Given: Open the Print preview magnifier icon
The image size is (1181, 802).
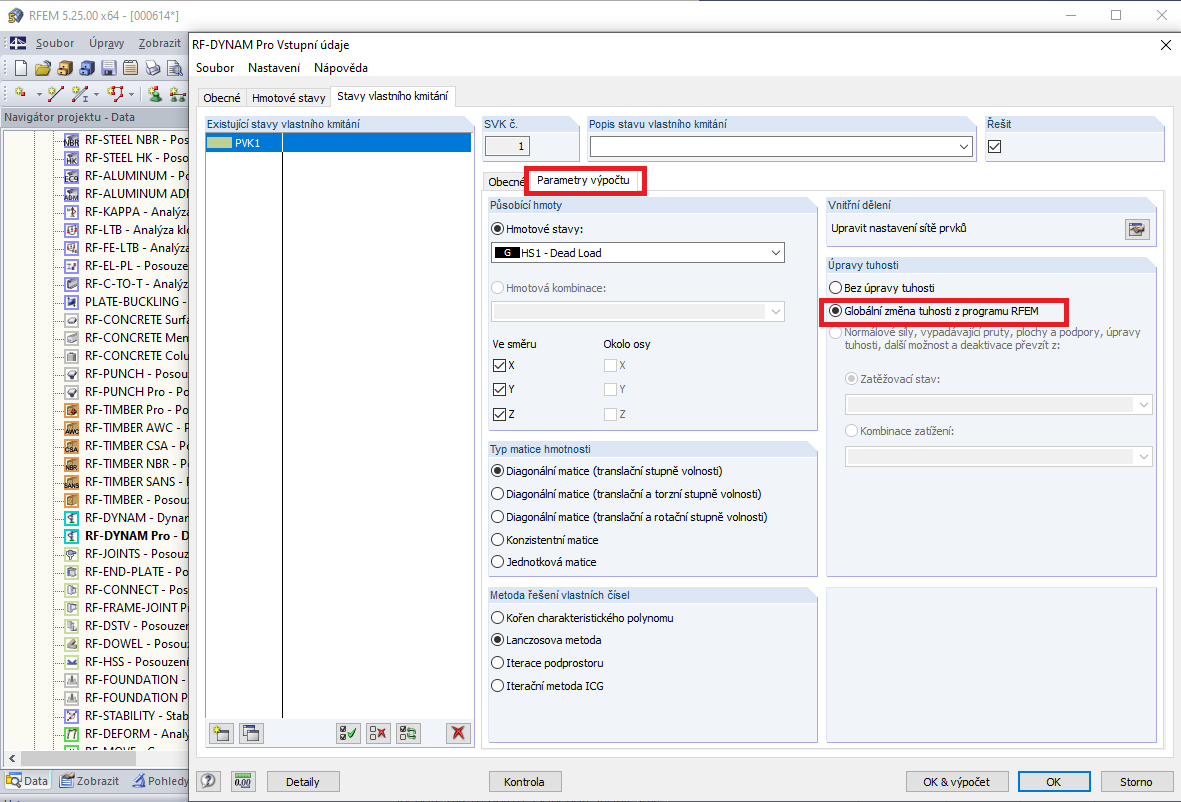Looking at the screenshot, I should tap(175, 69).
